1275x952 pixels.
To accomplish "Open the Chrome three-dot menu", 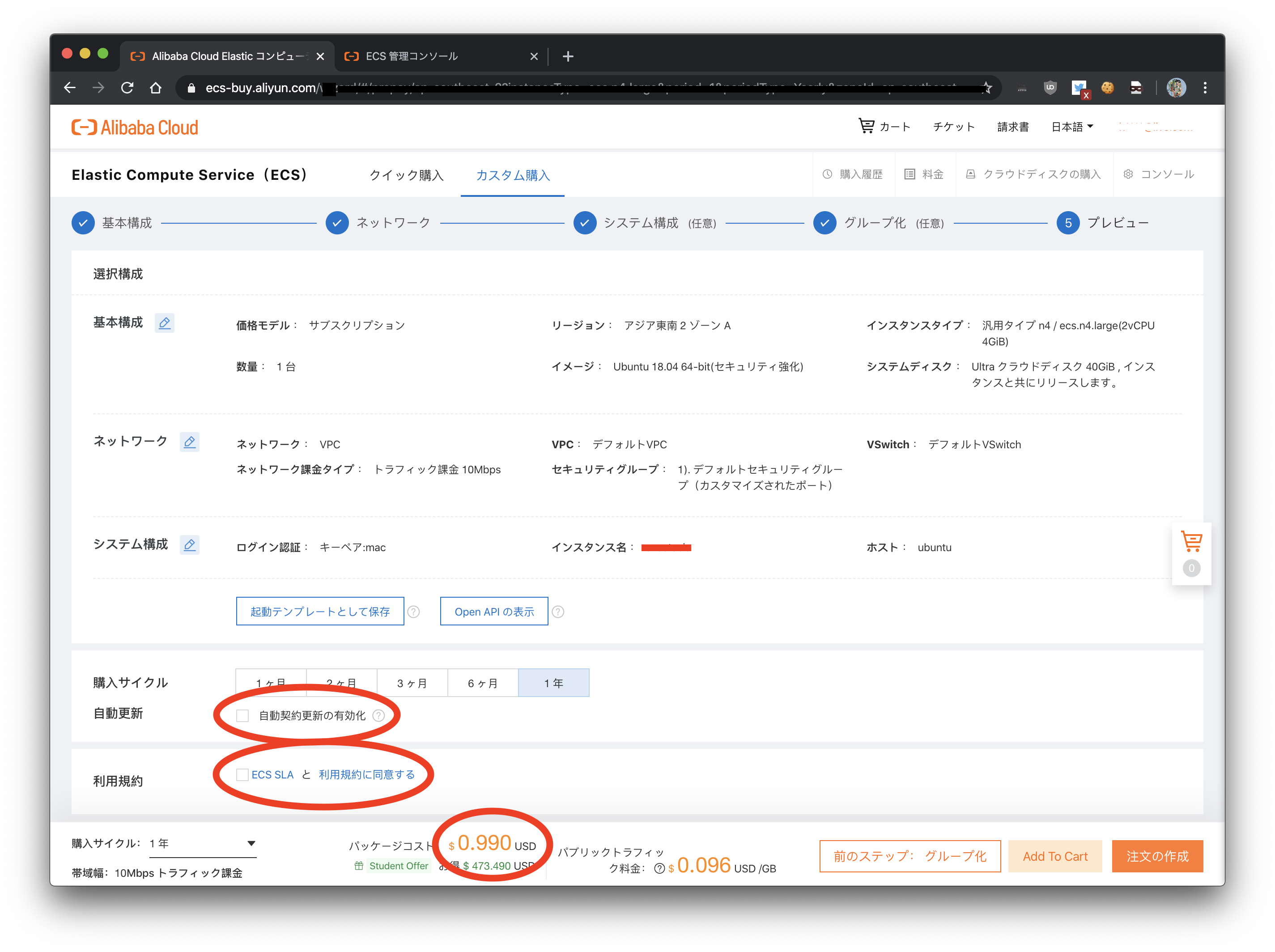I will [x=1205, y=88].
